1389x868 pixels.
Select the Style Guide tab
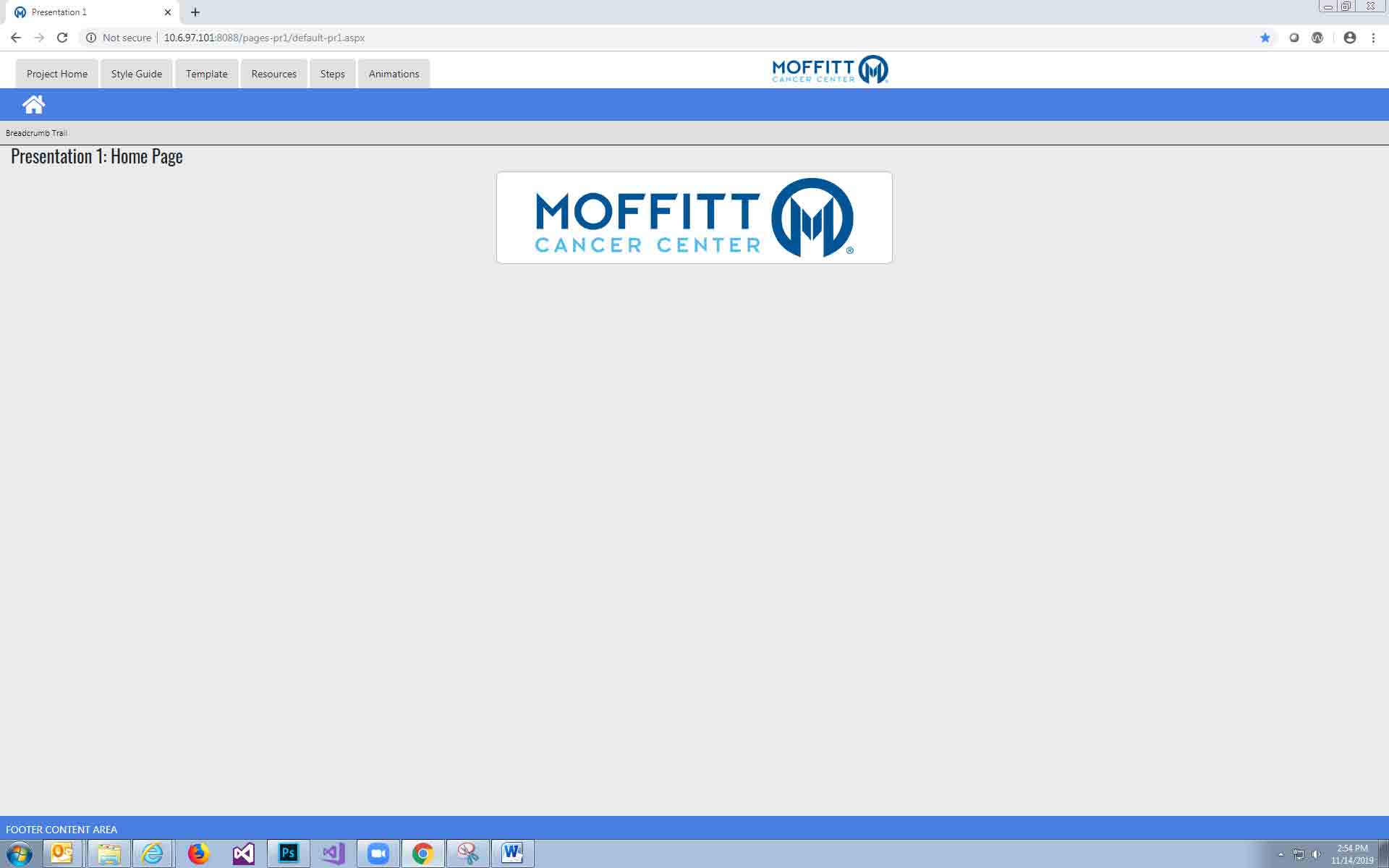pyautogui.click(x=137, y=74)
